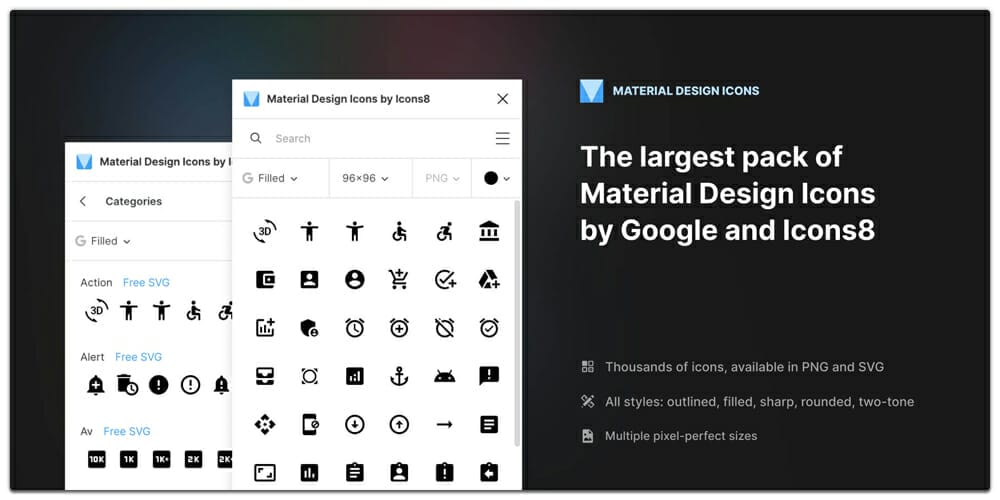
Task: Select the outlined error circle in Alert
Action: [191, 385]
